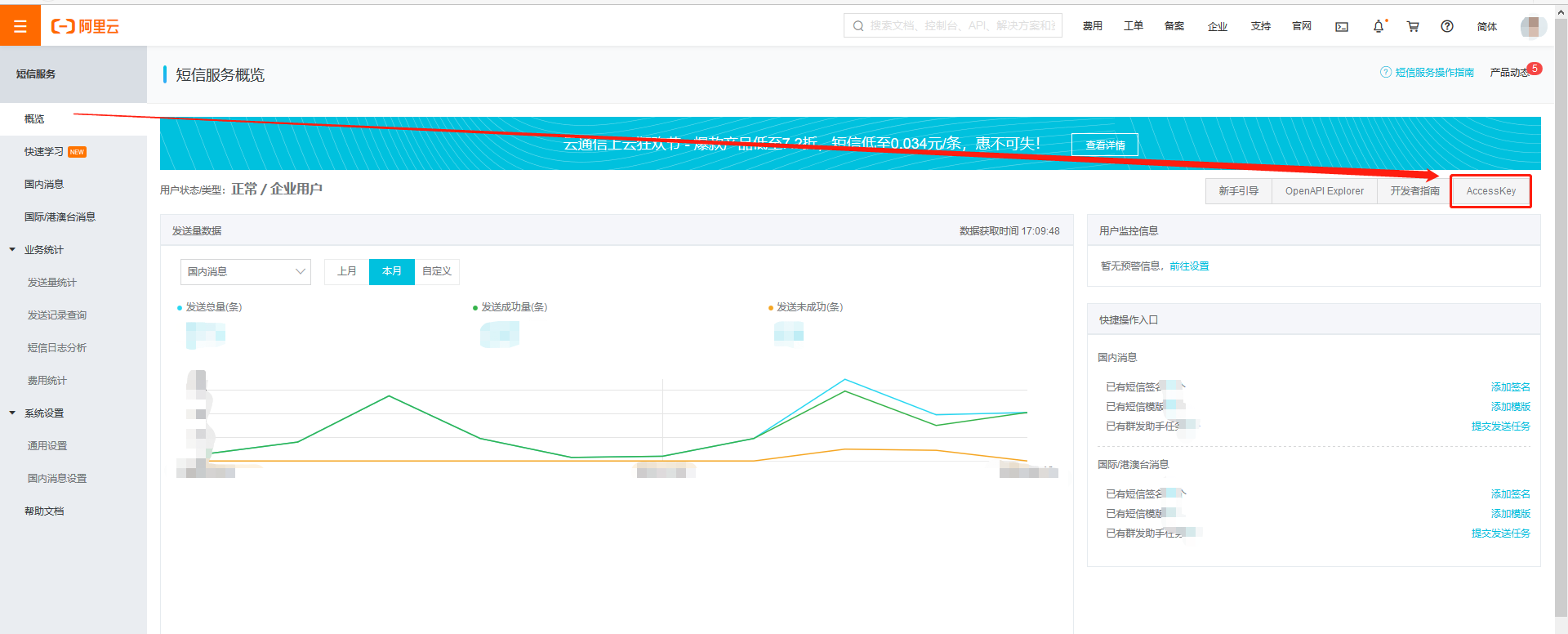
Task: Click the red 5 badge on 产品动态
Action: pyautogui.click(x=1535, y=69)
